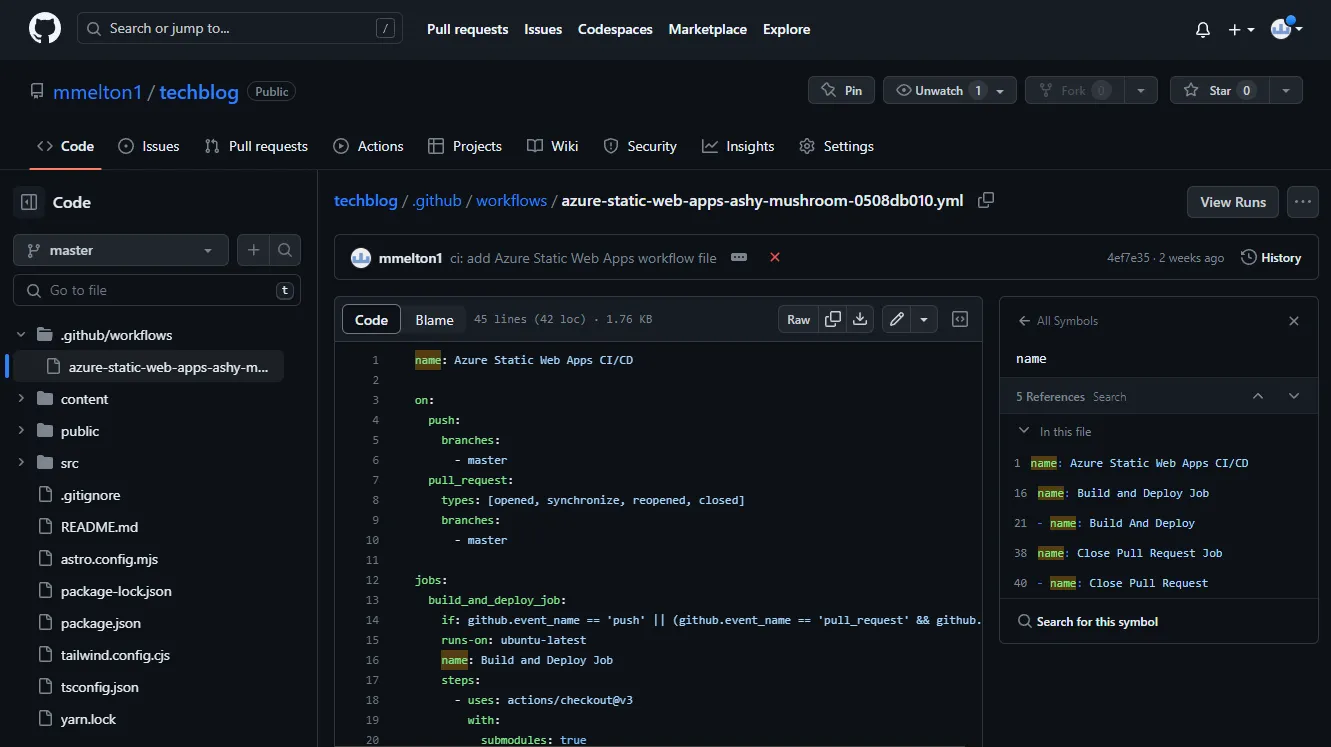Image resolution: width=1331 pixels, height=747 pixels.
Task: Click the Go to file field
Action: tap(157, 290)
